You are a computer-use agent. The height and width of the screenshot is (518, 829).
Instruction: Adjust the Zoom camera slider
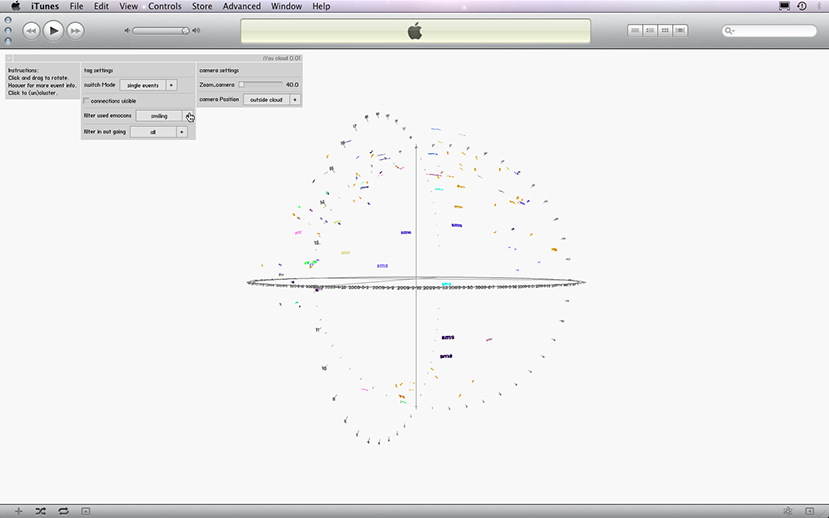241,85
